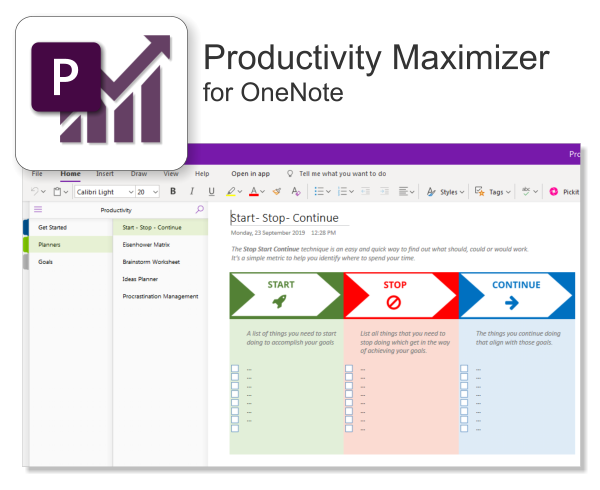Open the Pickit add-in icon
Image resolution: width=600 pixels, height=490 pixels.
(x=554, y=192)
